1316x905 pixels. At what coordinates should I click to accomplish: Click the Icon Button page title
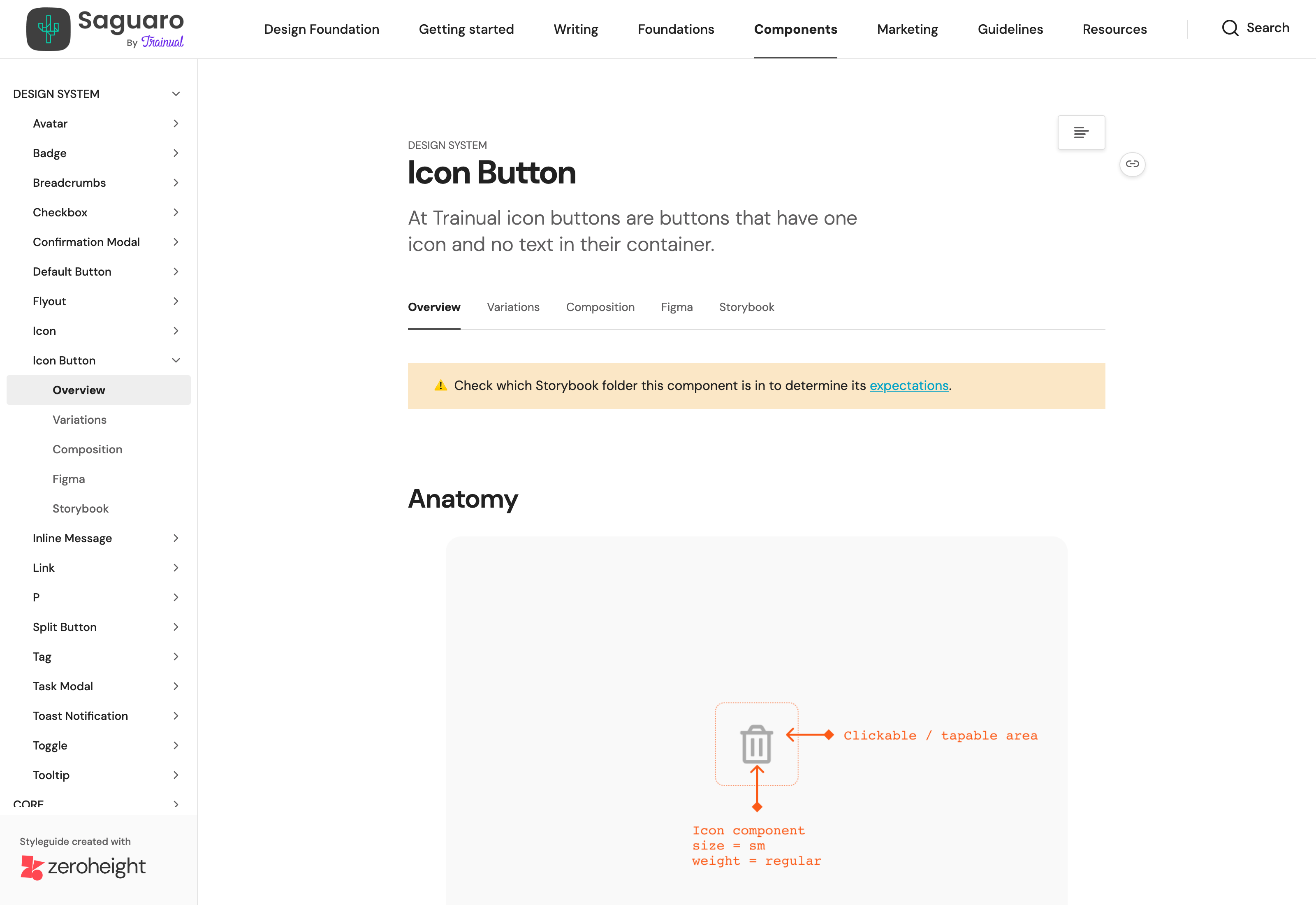click(491, 173)
